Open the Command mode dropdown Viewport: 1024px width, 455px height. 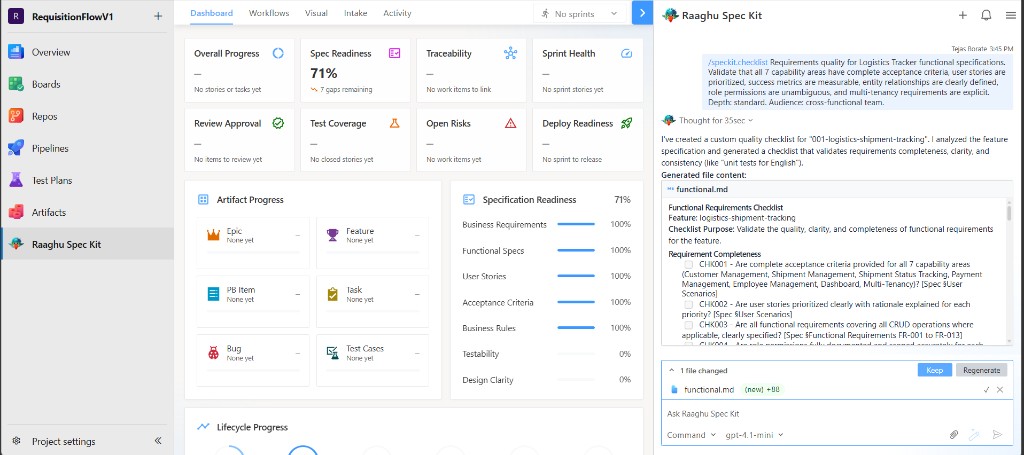click(x=691, y=435)
